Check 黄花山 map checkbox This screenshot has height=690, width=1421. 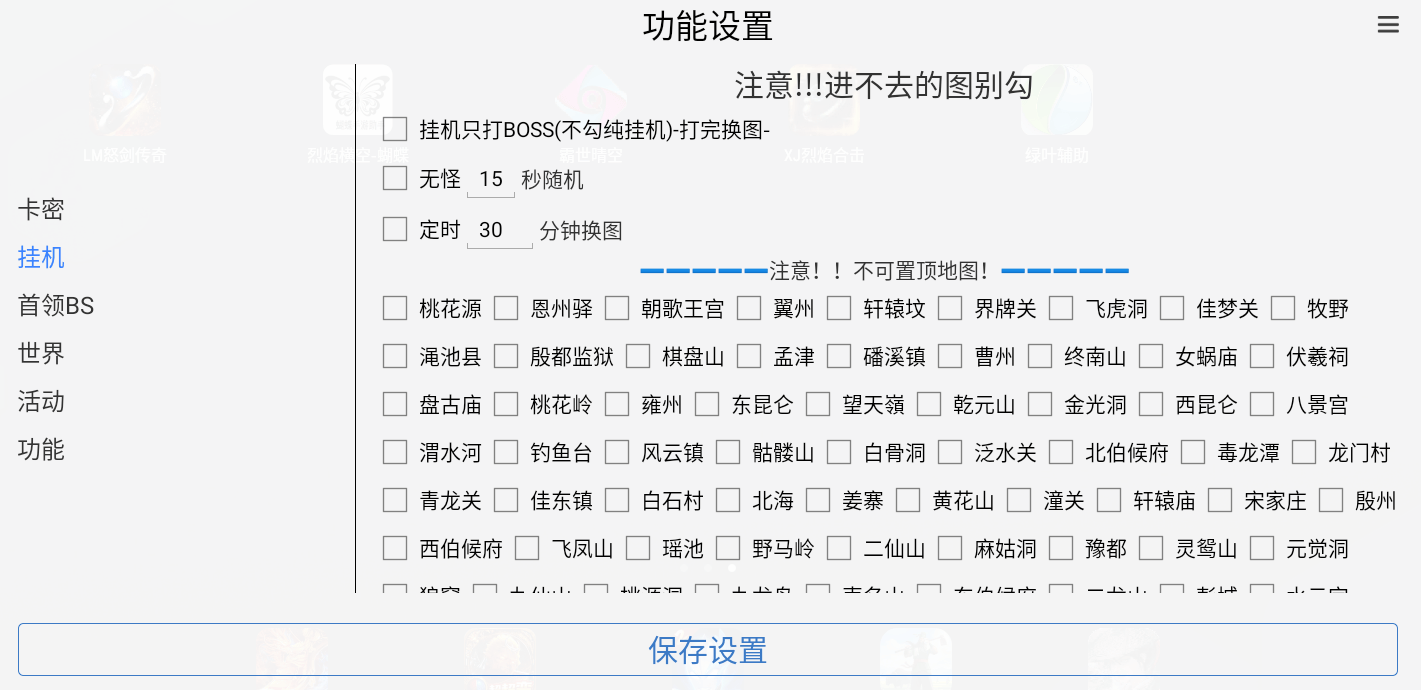pos(908,500)
